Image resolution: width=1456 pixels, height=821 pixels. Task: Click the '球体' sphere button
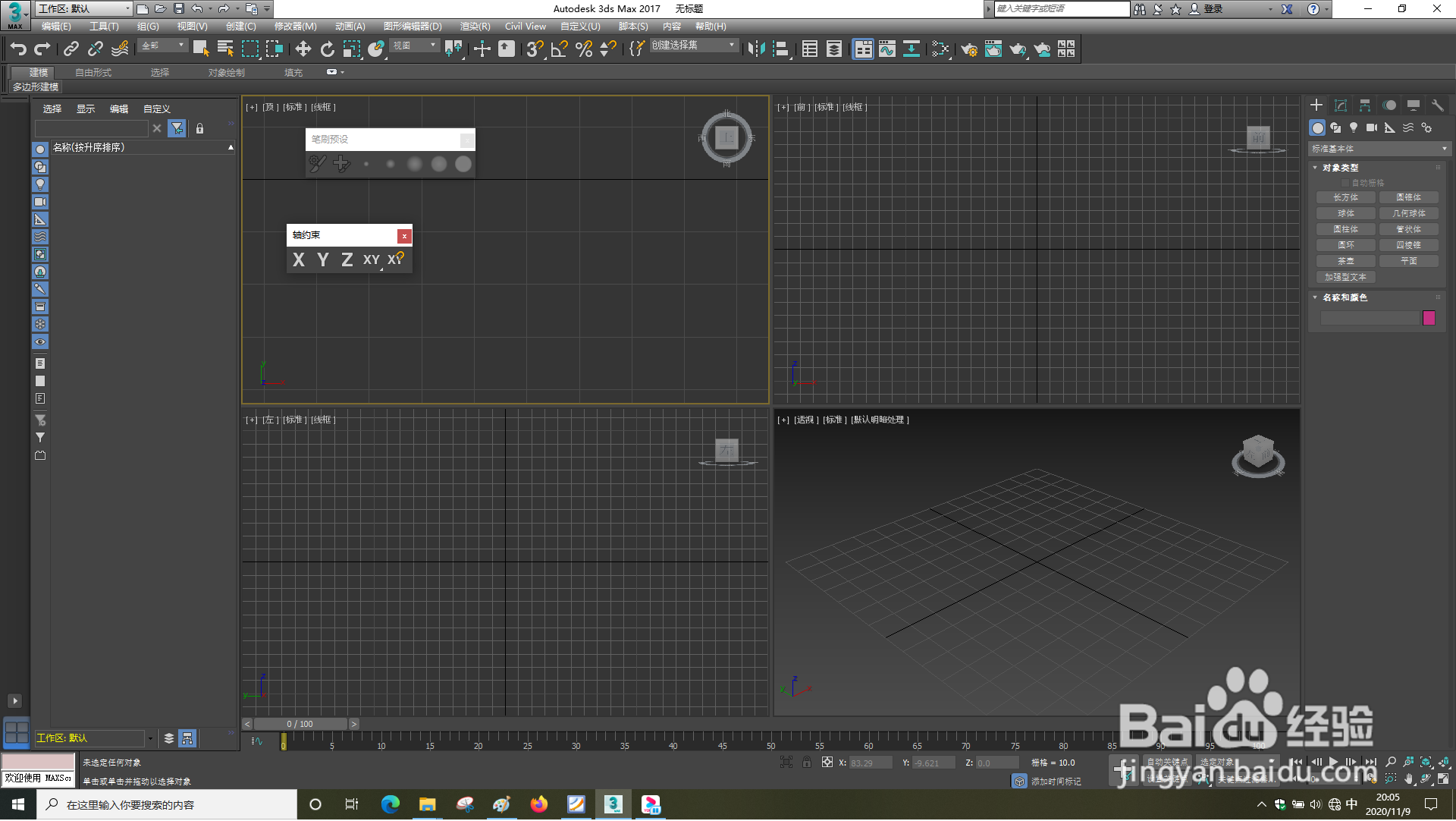point(1345,213)
